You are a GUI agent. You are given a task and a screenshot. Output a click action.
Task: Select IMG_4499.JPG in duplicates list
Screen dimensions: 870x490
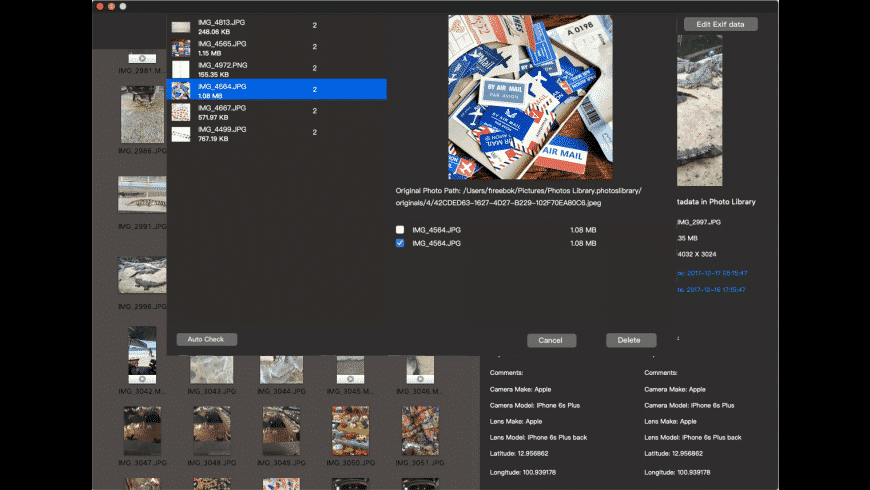(276, 133)
